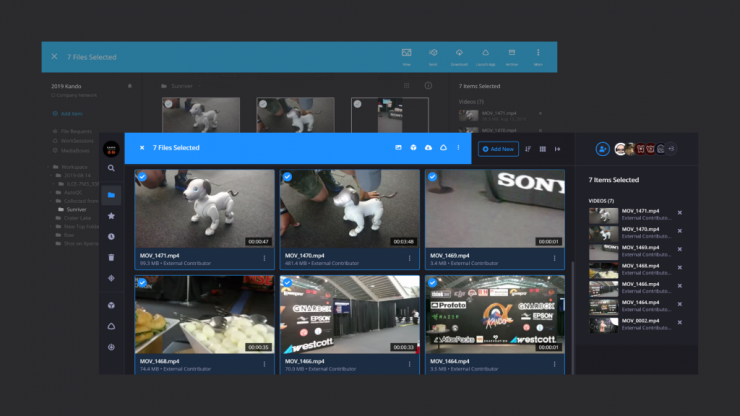Click the MOV_1466.mp4 video thumbnail

tap(350, 314)
